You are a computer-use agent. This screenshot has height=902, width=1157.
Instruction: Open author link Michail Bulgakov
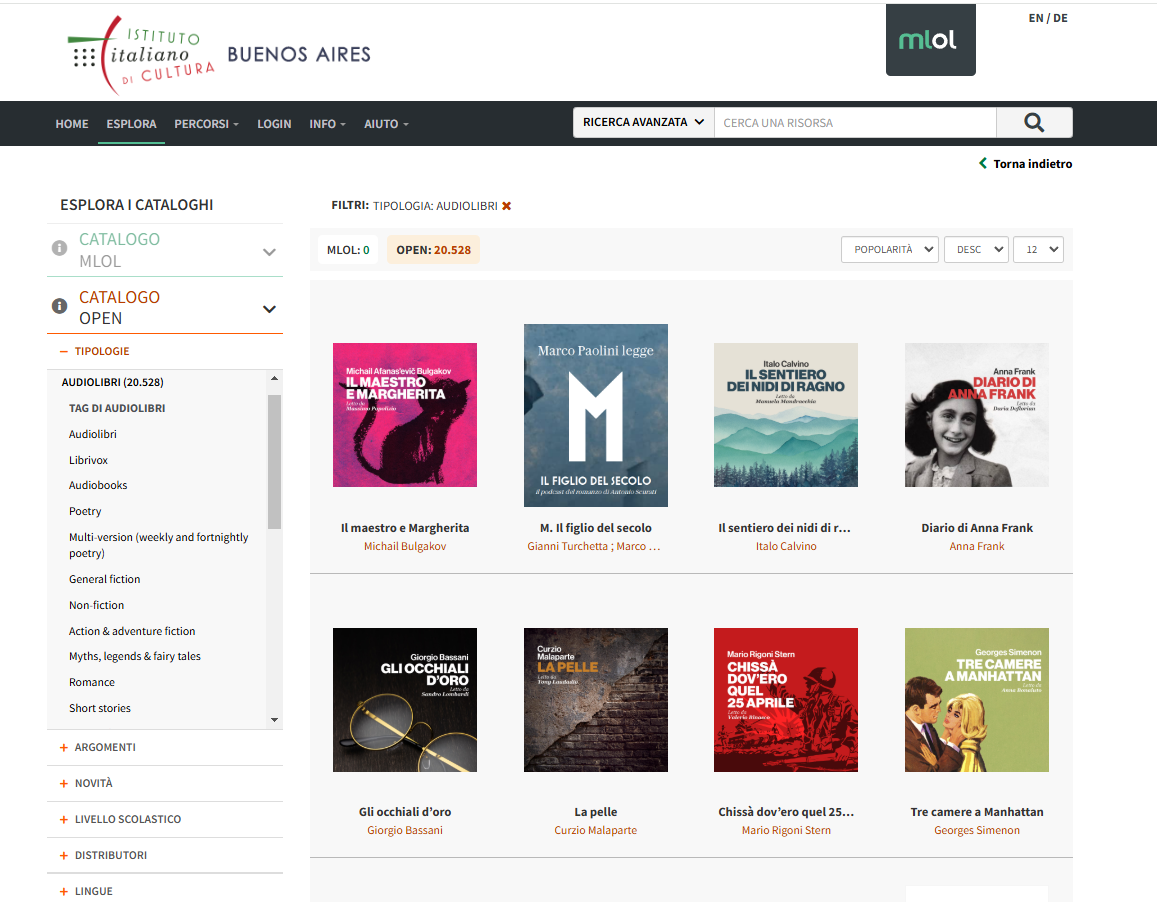(x=404, y=546)
